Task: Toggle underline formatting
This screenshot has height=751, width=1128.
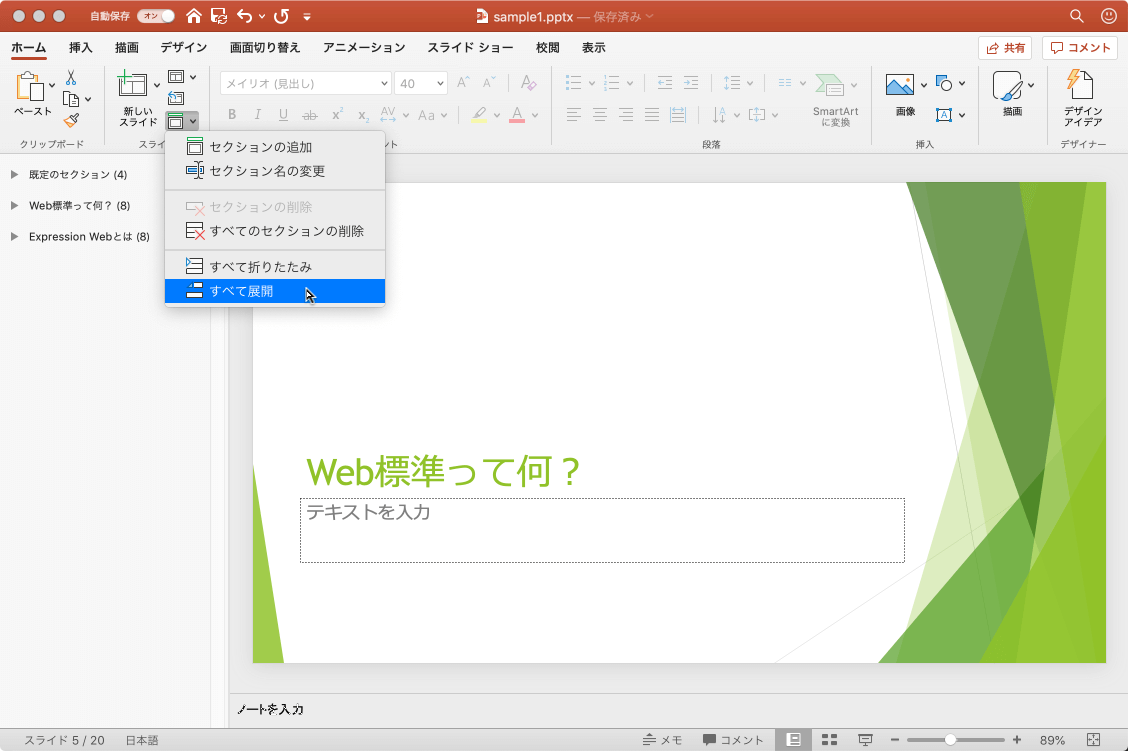Action: click(x=283, y=114)
